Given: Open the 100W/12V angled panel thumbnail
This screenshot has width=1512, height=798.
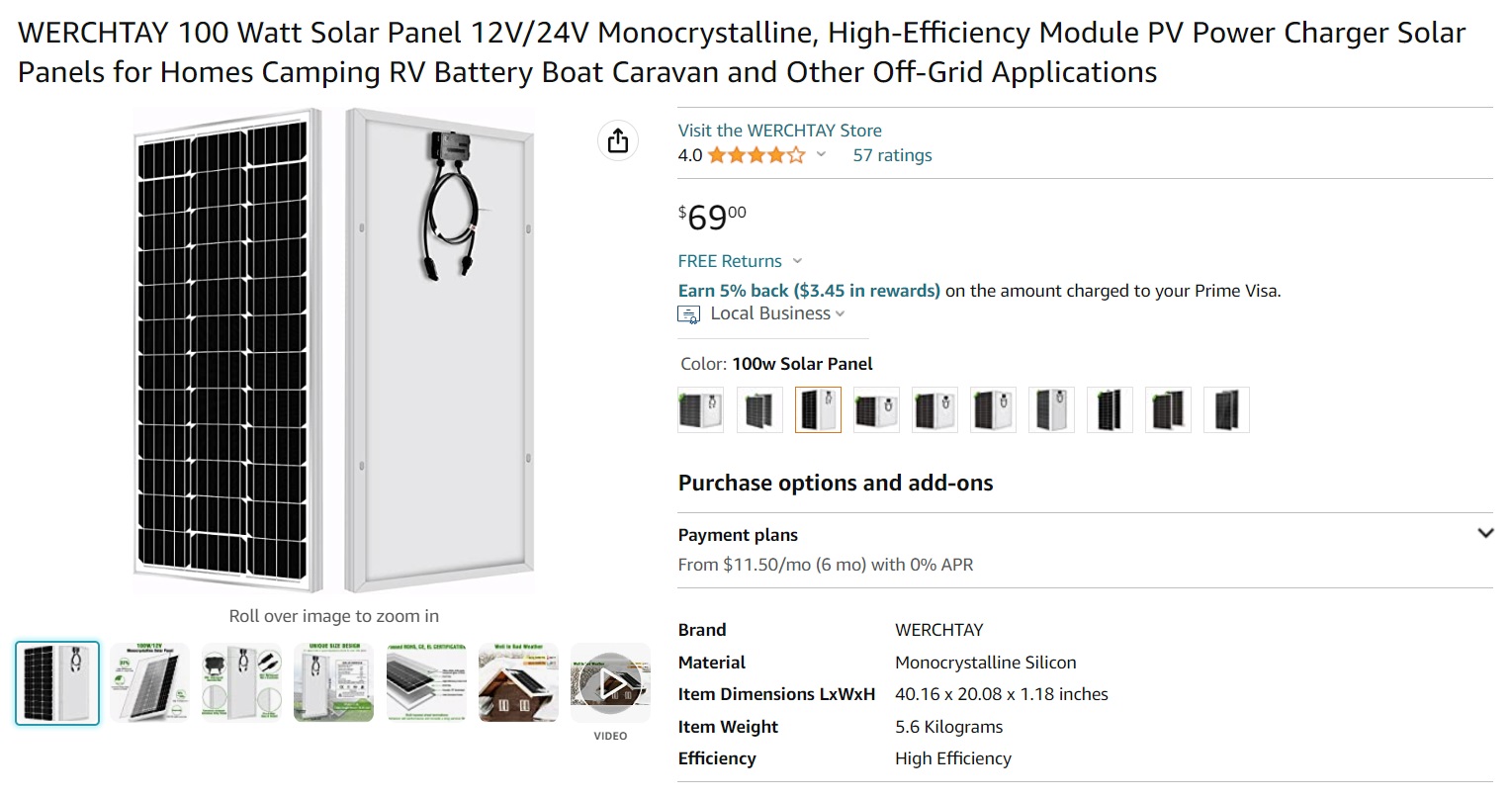Looking at the screenshot, I should click(x=149, y=683).
